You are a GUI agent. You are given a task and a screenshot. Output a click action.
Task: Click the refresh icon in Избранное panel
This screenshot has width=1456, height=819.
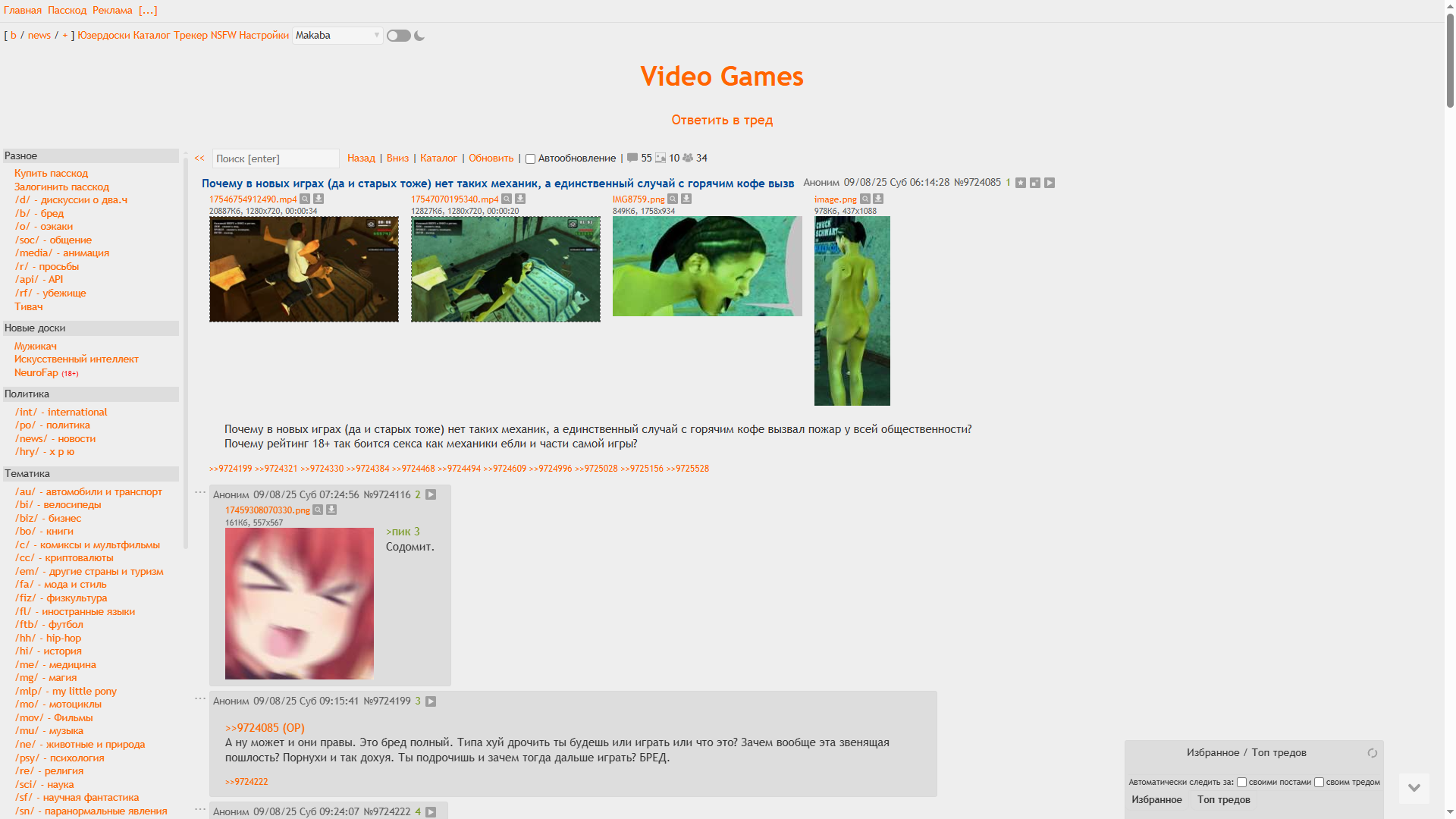(x=1372, y=753)
